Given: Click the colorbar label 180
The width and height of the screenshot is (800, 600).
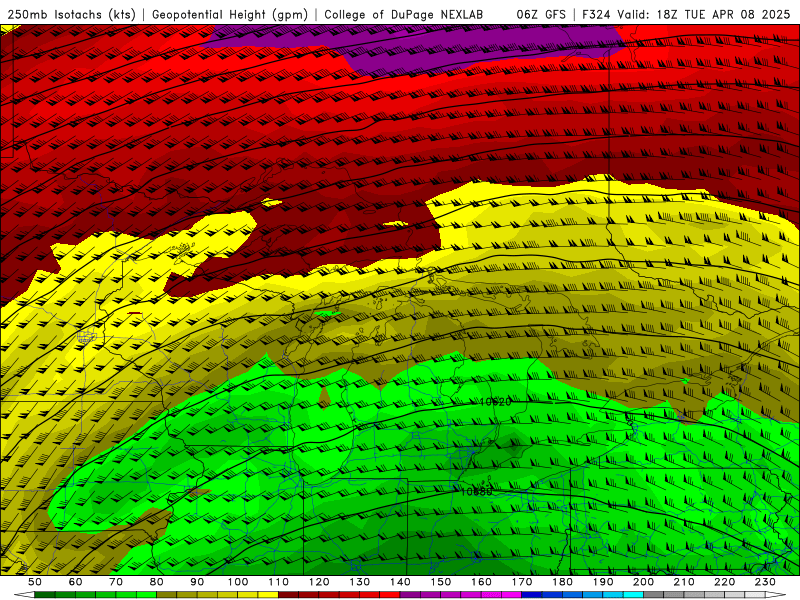Looking at the screenshot, I should [562, 582].
